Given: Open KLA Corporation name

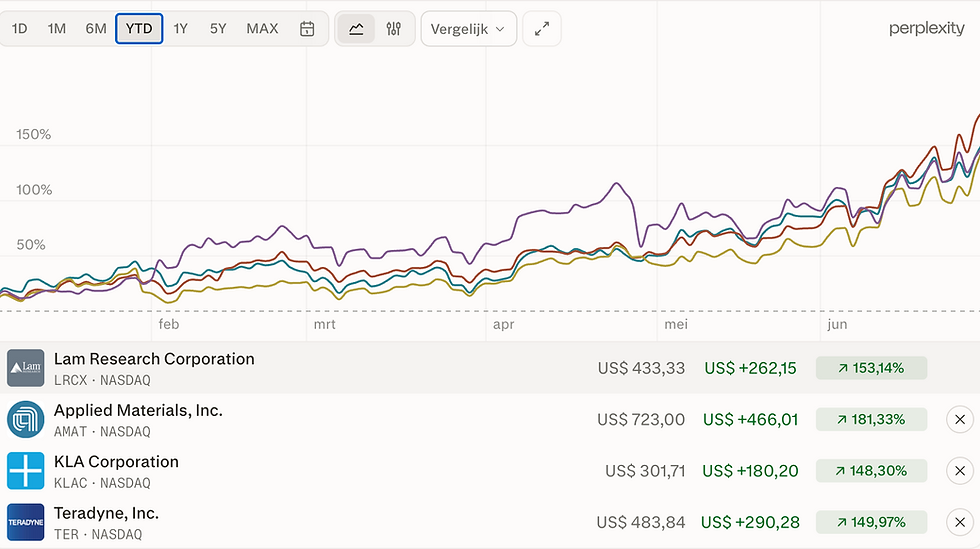Looking at the screenshot, I should [x=116, y=461].
